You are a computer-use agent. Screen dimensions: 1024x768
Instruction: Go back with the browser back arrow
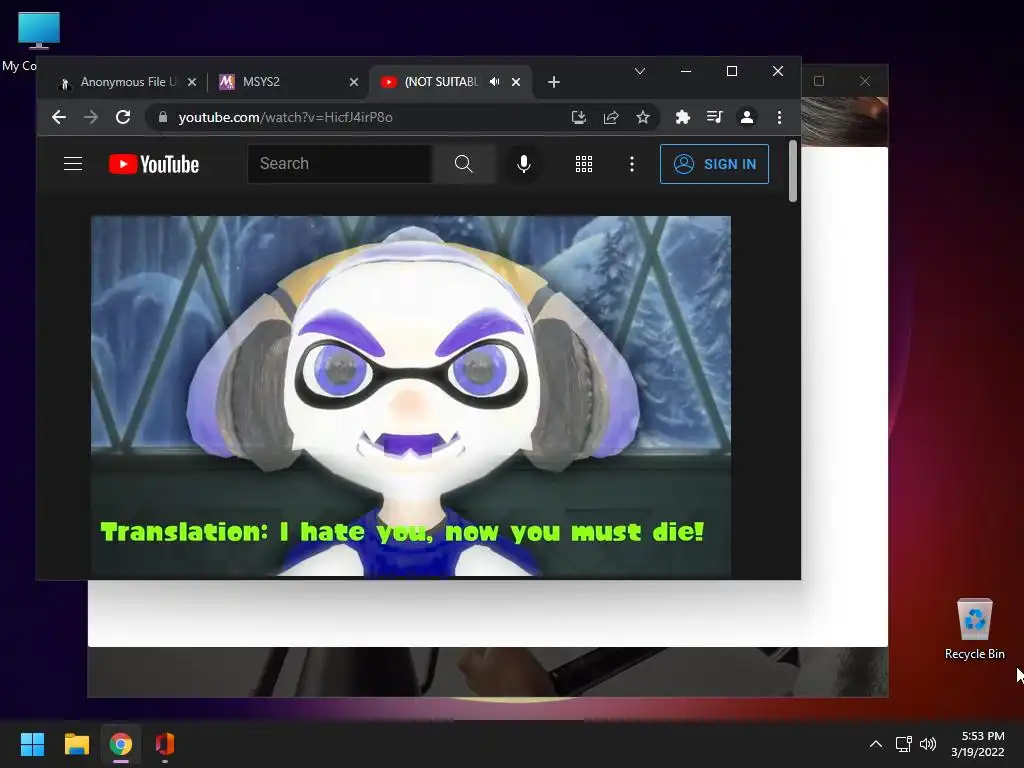pyautogui.click(x=59, y=117)
